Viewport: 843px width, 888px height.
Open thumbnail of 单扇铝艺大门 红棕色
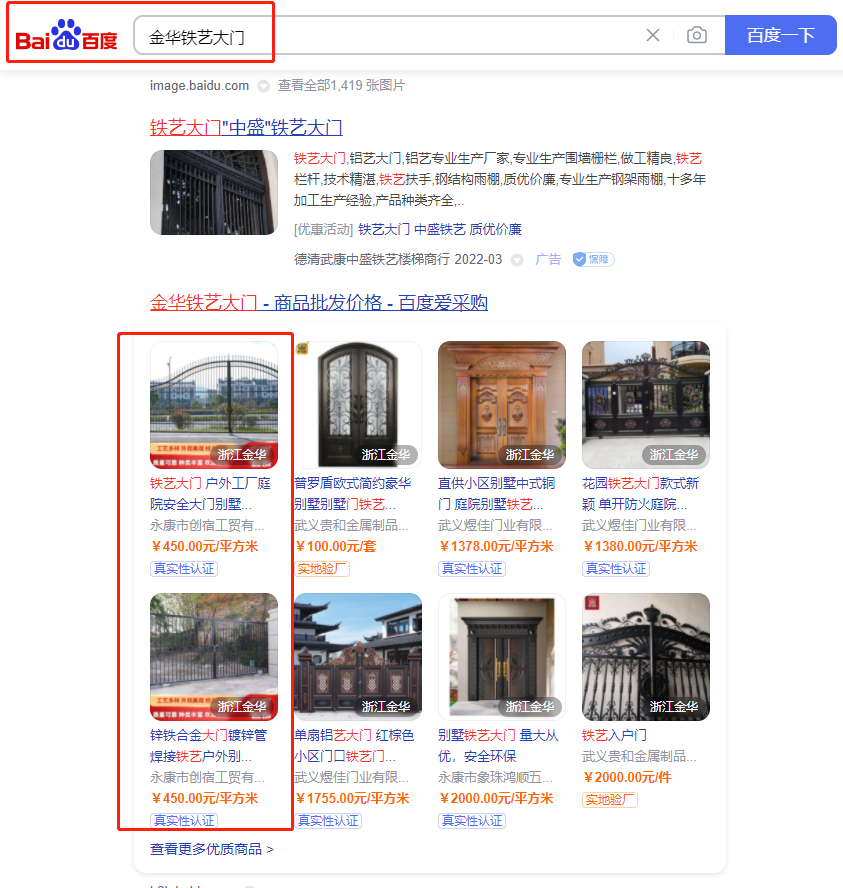point(358,656)
